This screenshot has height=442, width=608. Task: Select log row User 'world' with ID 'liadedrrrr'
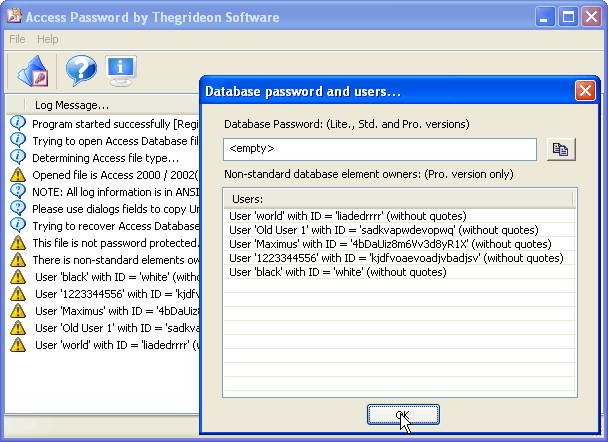pyautogui.click(x=103, y=345)
